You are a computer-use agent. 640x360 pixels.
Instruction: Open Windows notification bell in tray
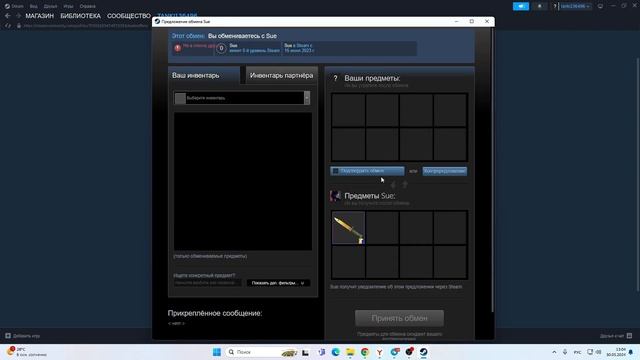631,352
